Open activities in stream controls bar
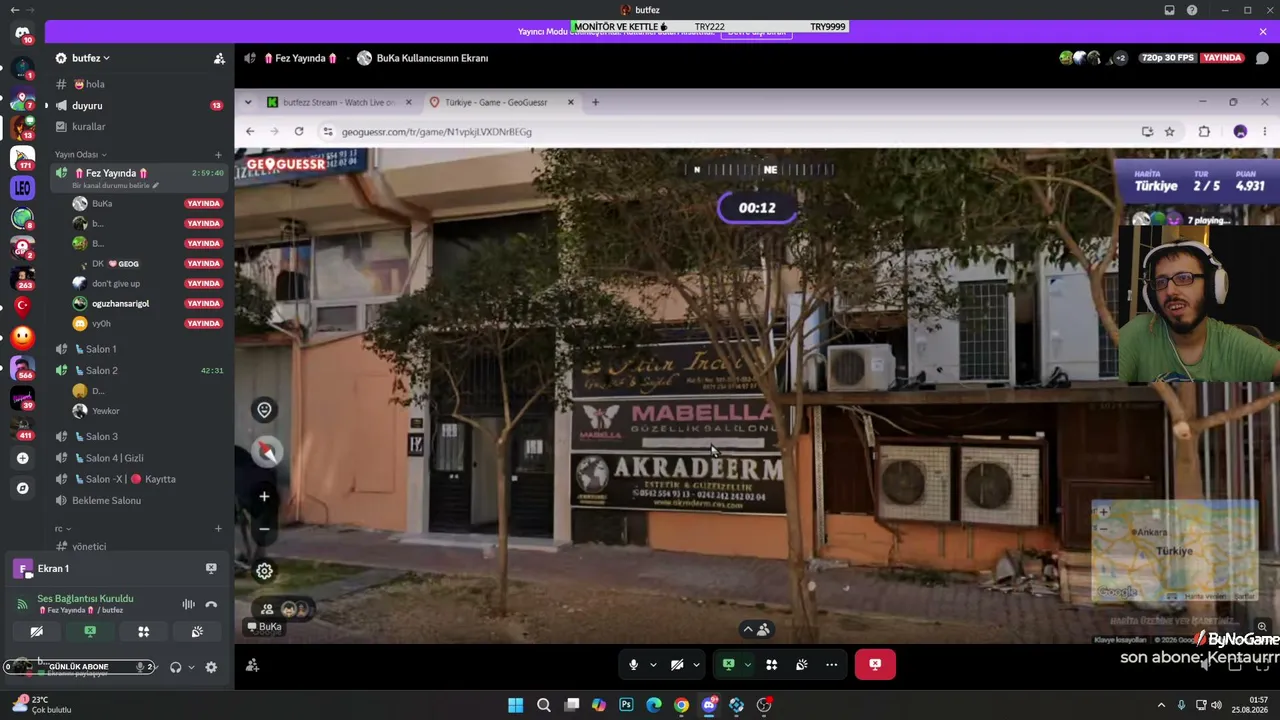Screen dimensions: 1280x720 point(771,664)
